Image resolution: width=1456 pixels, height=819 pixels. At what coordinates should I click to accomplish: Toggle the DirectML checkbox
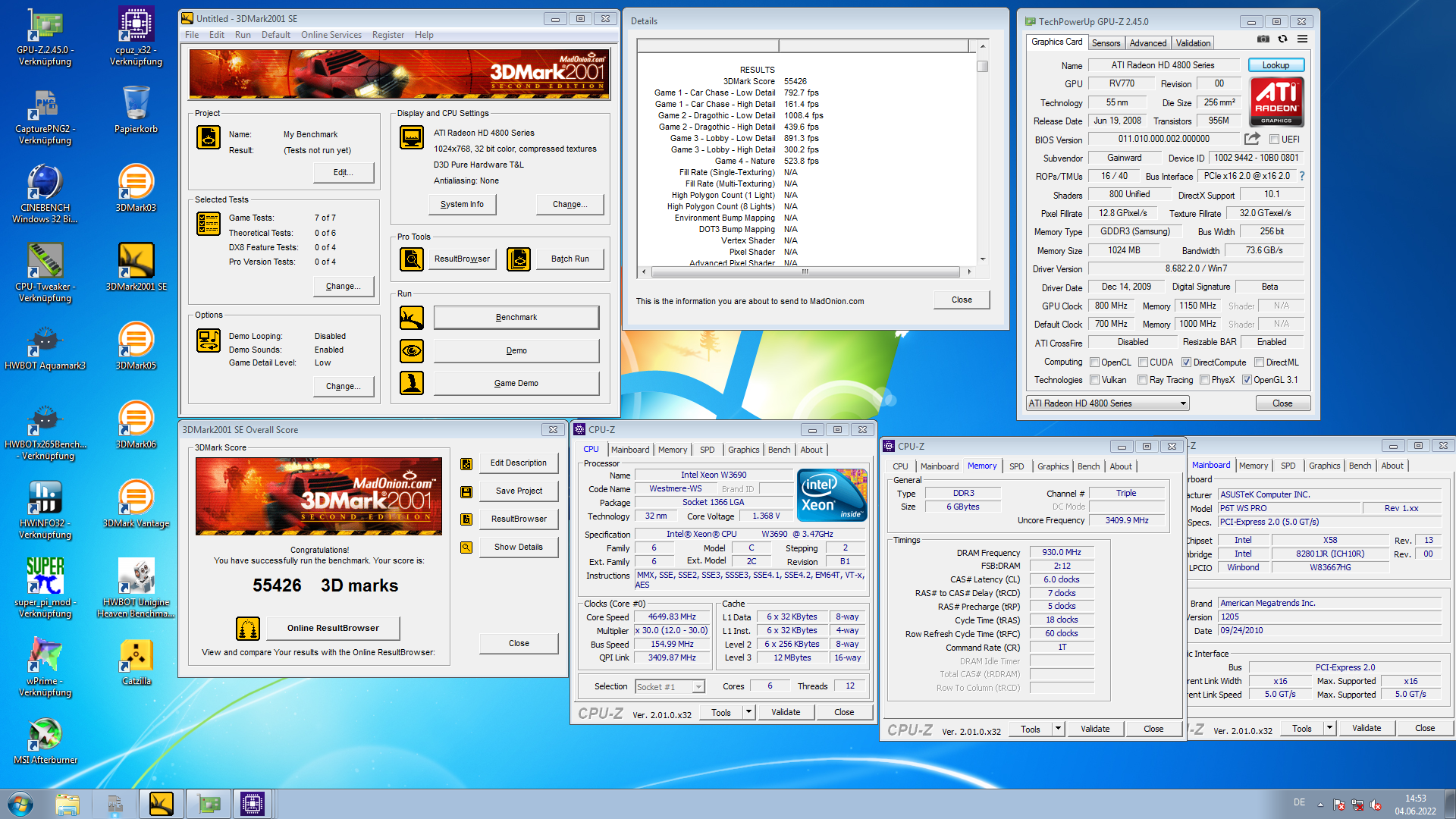1259,362
